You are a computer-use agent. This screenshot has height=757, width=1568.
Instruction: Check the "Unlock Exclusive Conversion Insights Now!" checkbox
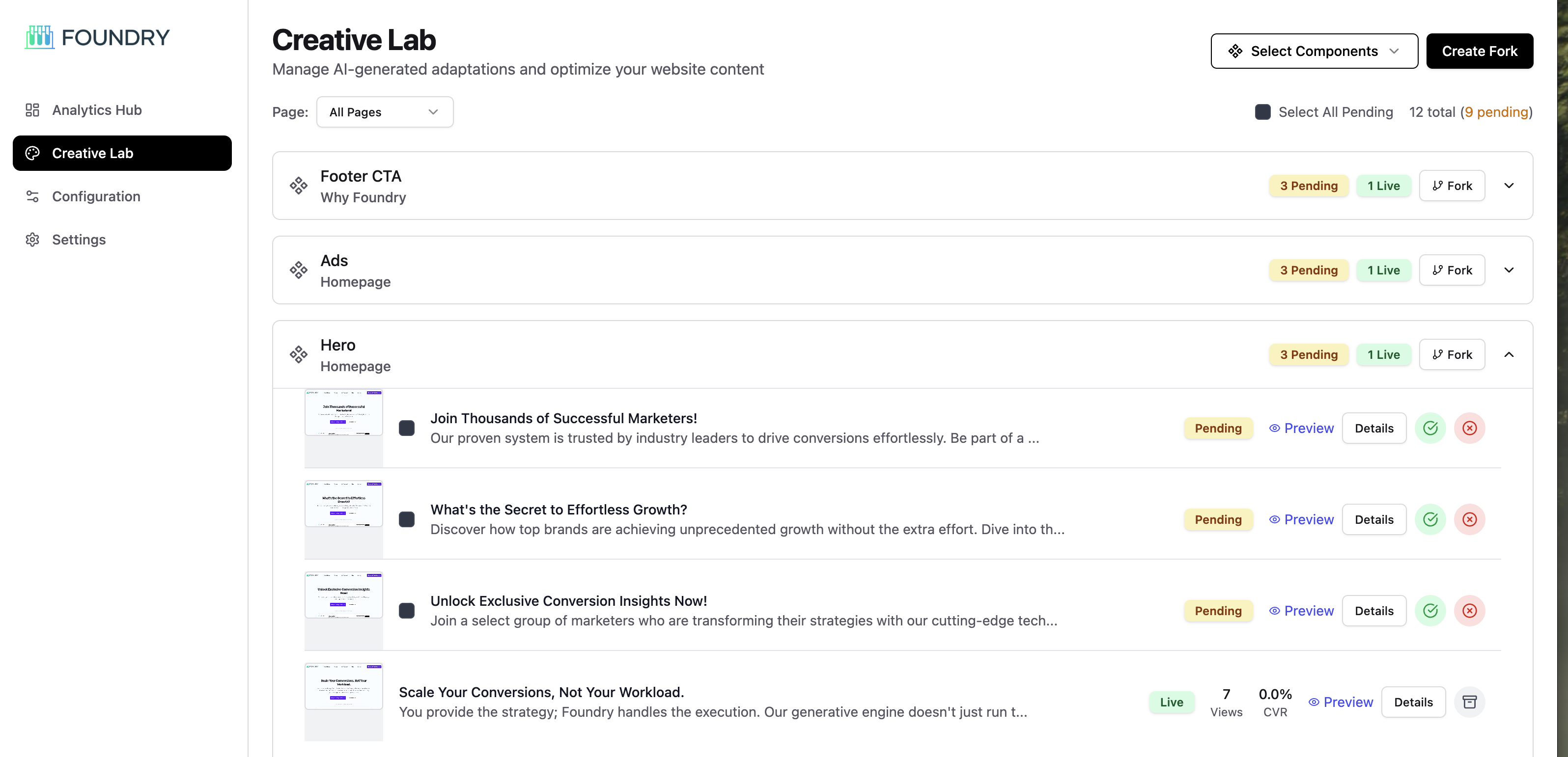point(407,611)
